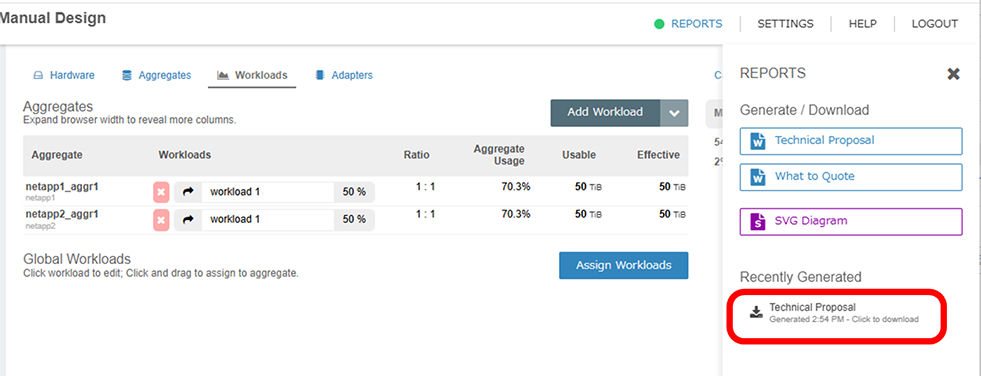Generate the What to Quote document
981x376 pixels.
[851, 177]
